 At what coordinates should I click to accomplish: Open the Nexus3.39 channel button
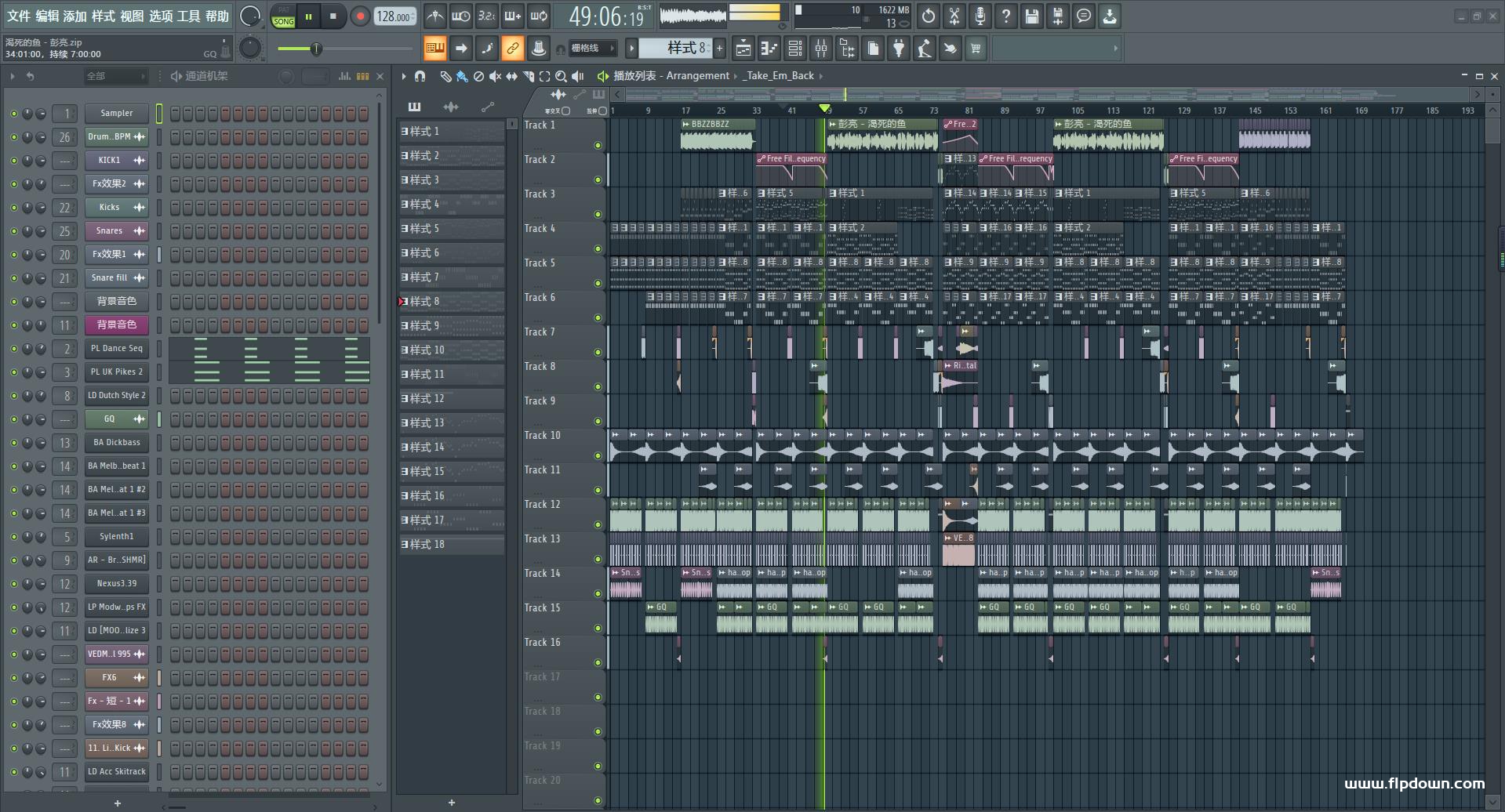click(117, 583)
